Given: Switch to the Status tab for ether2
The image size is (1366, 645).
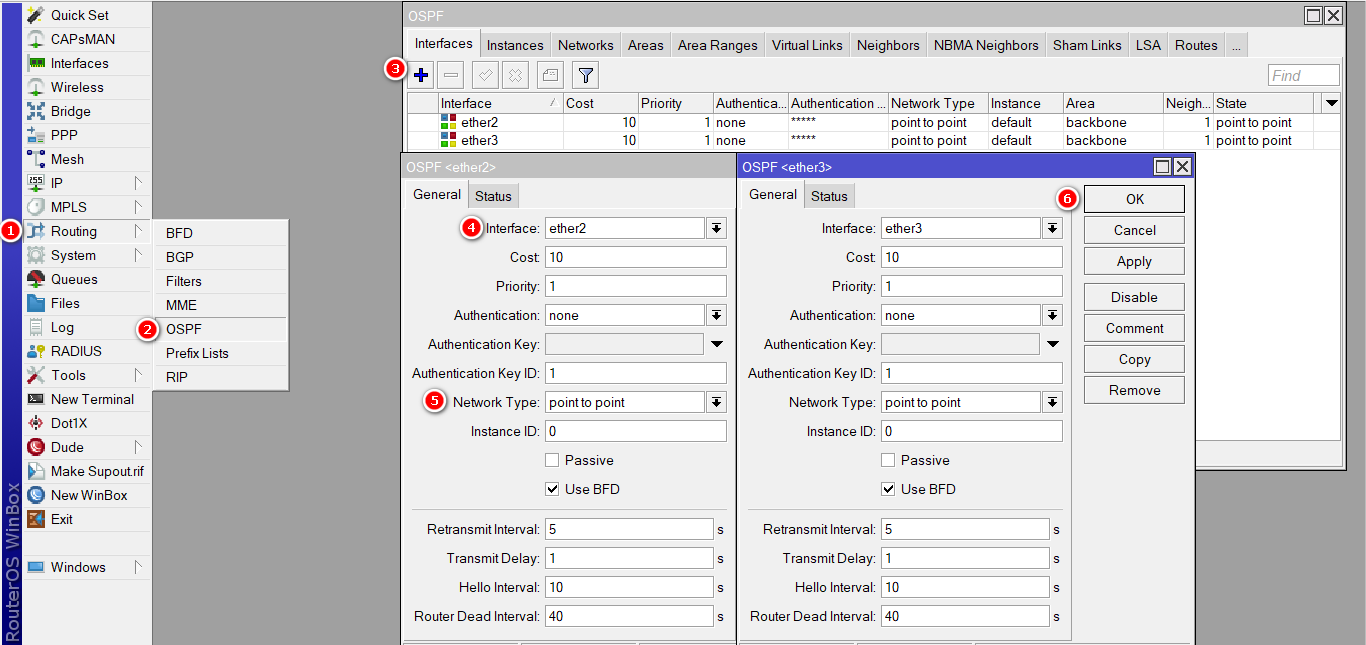Looking at the screenshot, I should (493, 195).
